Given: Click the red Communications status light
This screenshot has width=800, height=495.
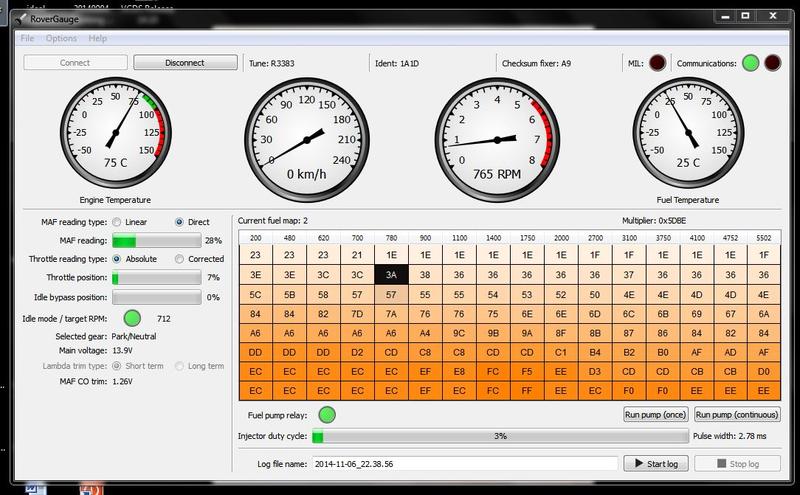Looking at the screenshot, I should click(x=773, y=63).
